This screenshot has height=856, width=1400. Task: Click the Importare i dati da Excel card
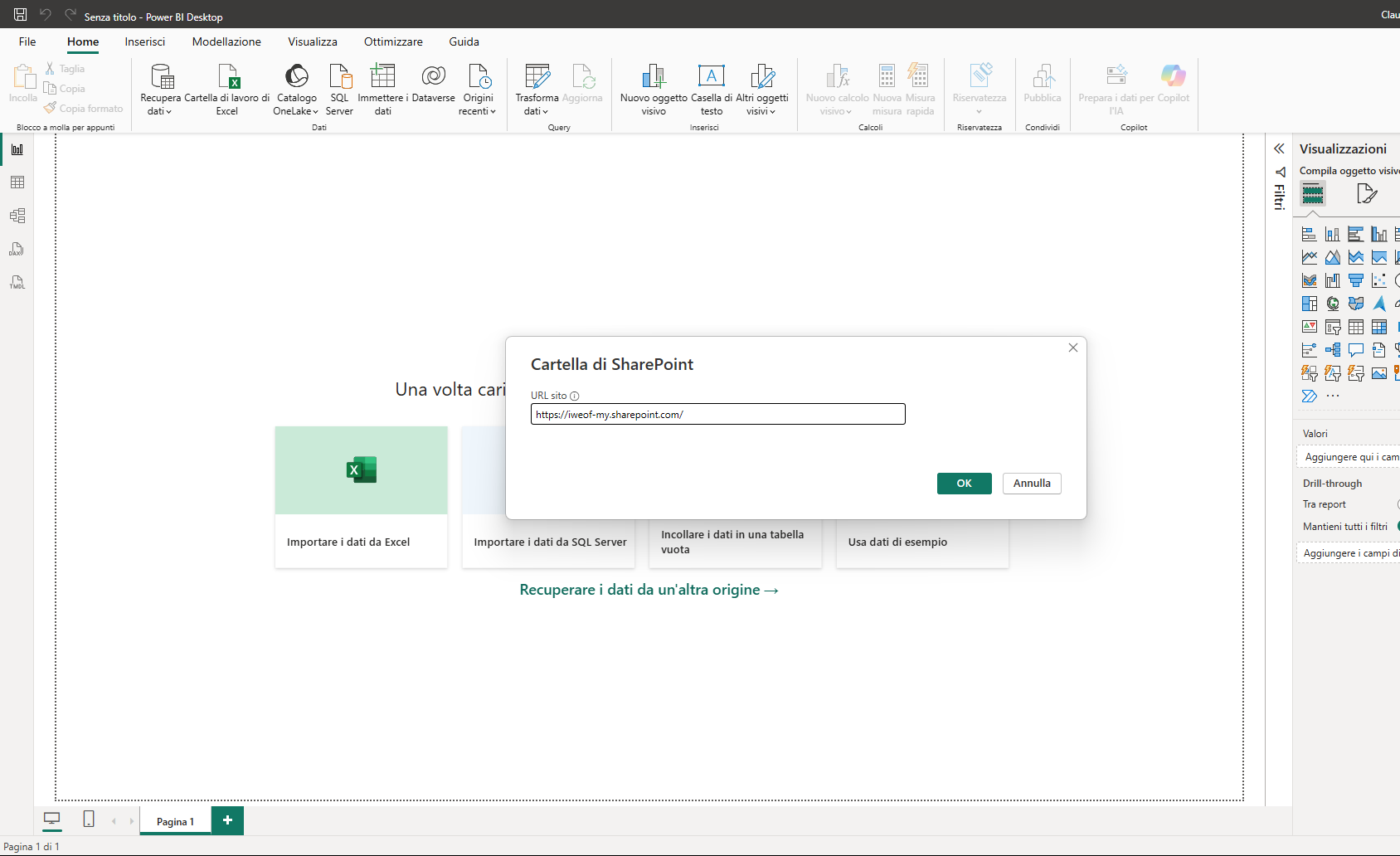[x=362, y=497]
